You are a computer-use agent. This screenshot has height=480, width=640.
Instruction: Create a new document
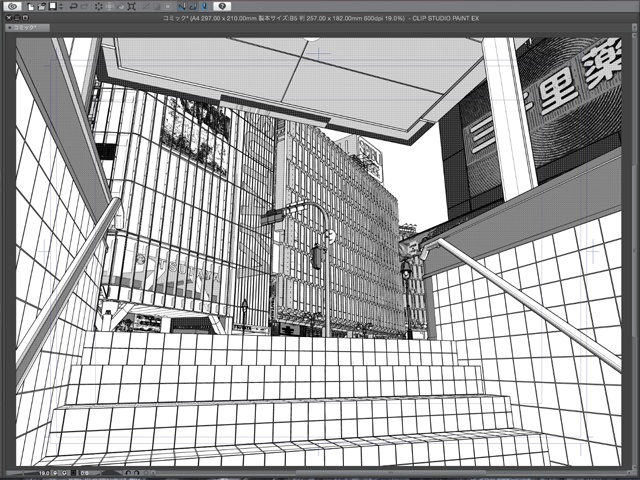coord(31,7)
